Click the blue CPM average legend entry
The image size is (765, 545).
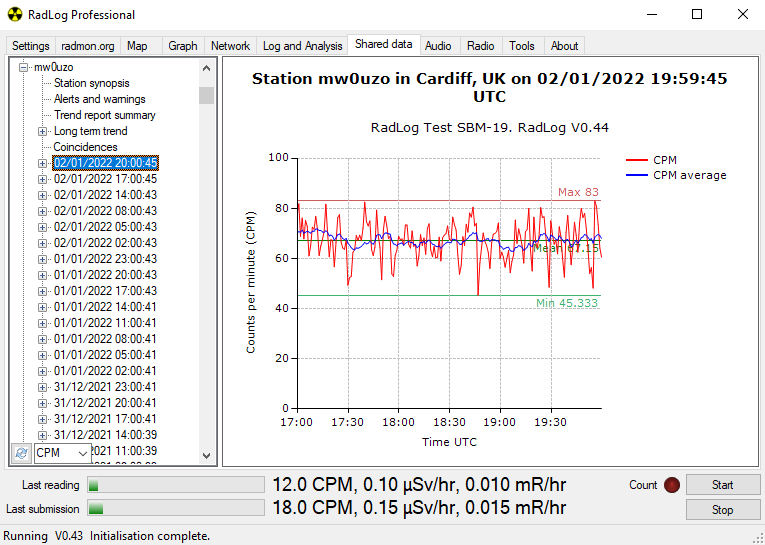click(x=676, y=175)
